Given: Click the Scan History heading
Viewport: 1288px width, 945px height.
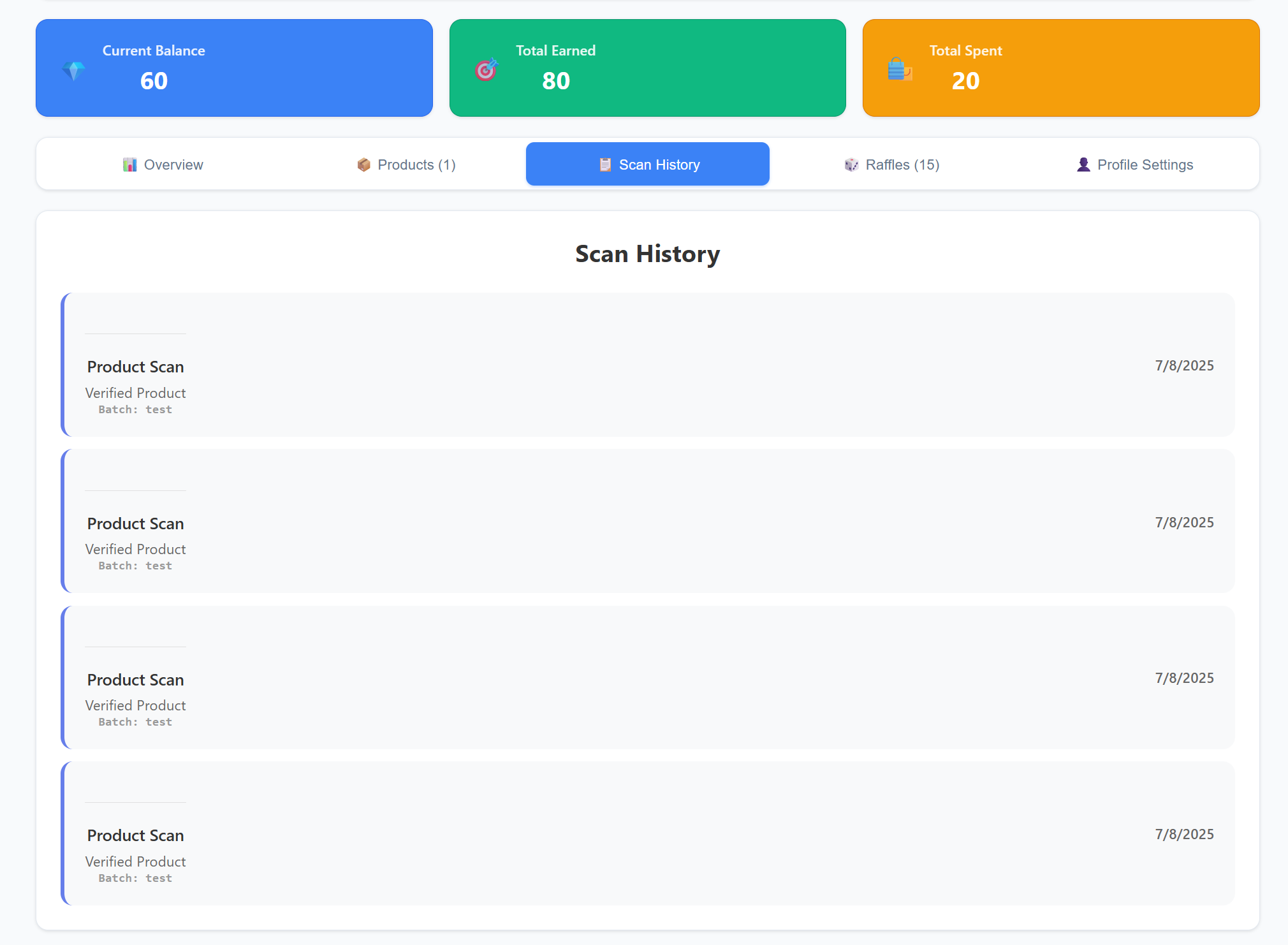Looking at the screenshot, I should (648, 254).
